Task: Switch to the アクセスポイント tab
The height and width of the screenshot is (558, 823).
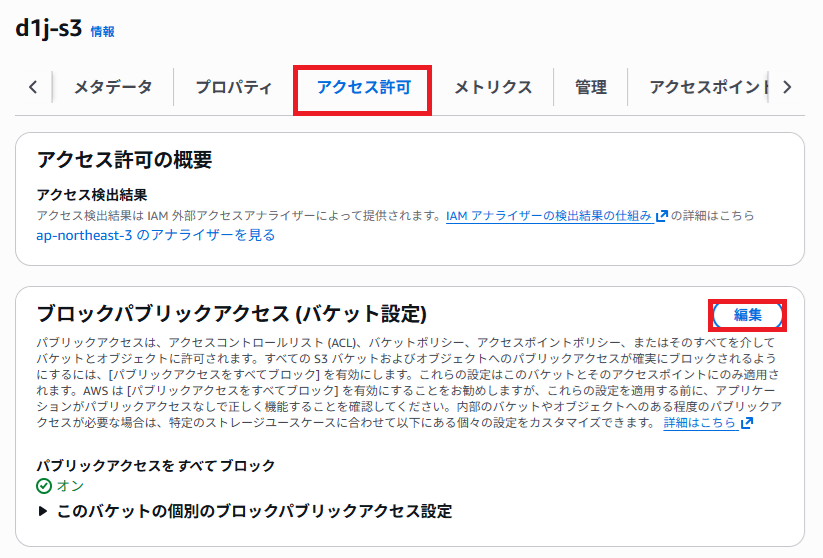Action: pyautogui.click(x=706, y=87)
